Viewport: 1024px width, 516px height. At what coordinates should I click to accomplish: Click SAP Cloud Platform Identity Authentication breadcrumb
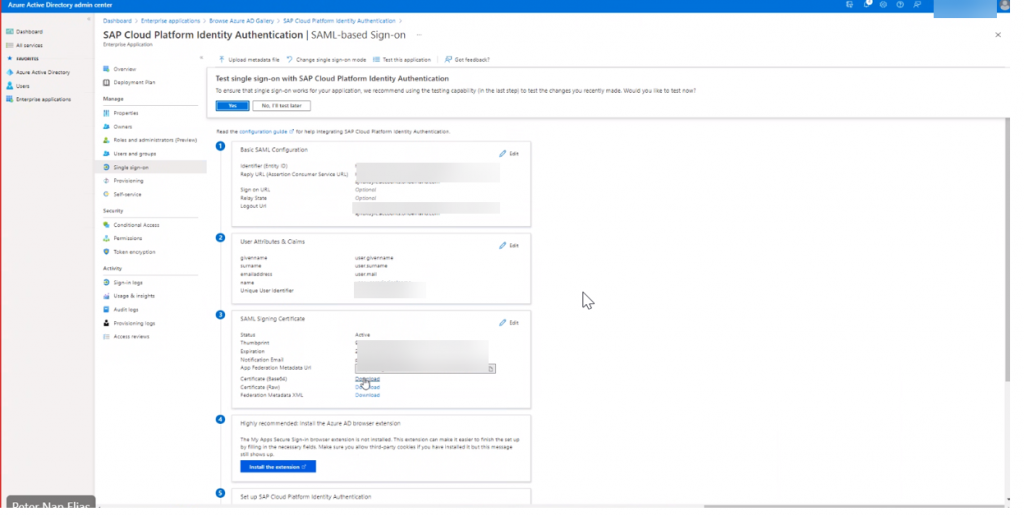tap(339, 21)
